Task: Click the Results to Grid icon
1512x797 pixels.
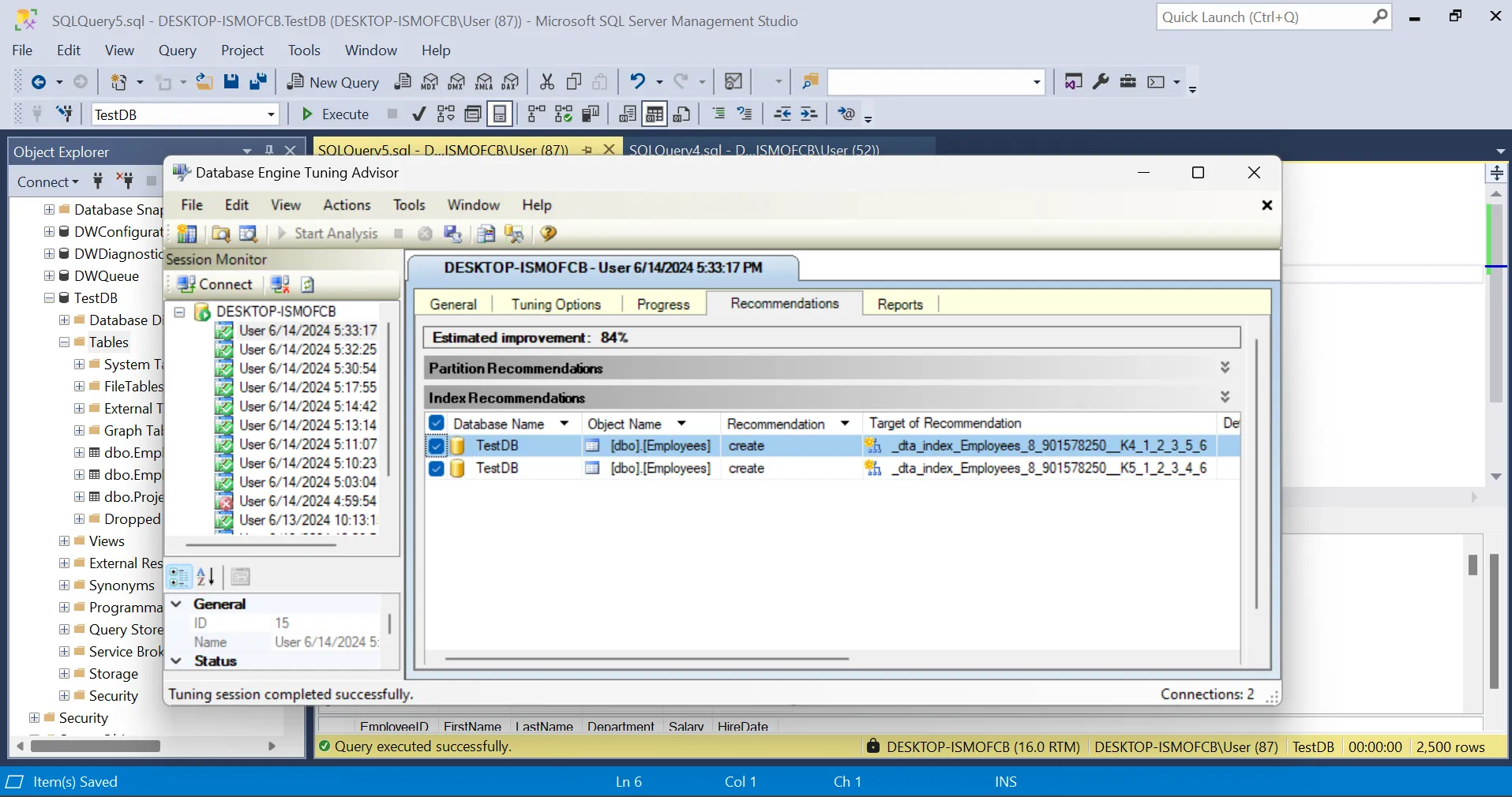Action: point(655,114)
